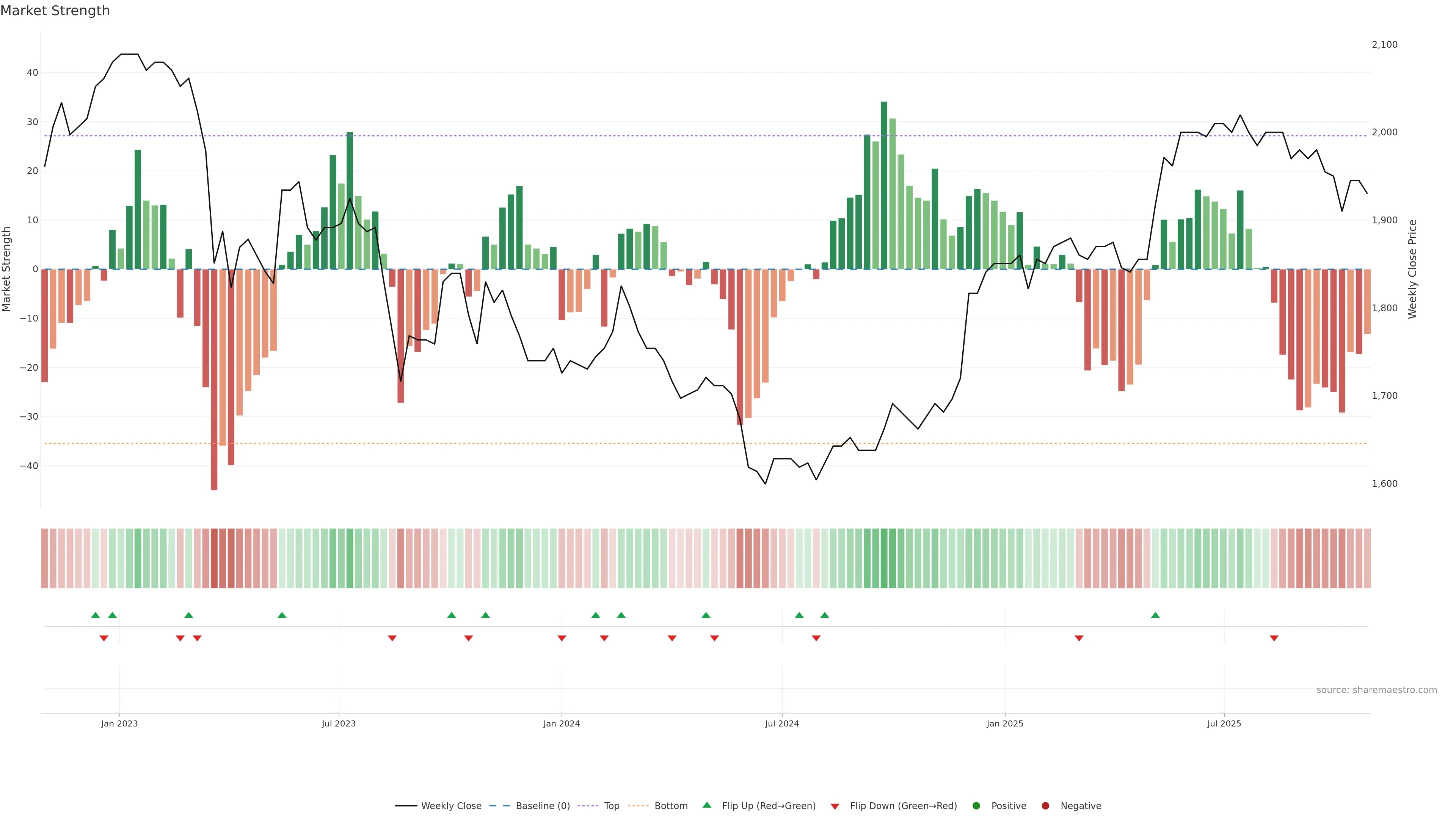Click the dark red Negative legend dot
The width and height of the screenshot is (1456, 819).
tap(1045, 805)
